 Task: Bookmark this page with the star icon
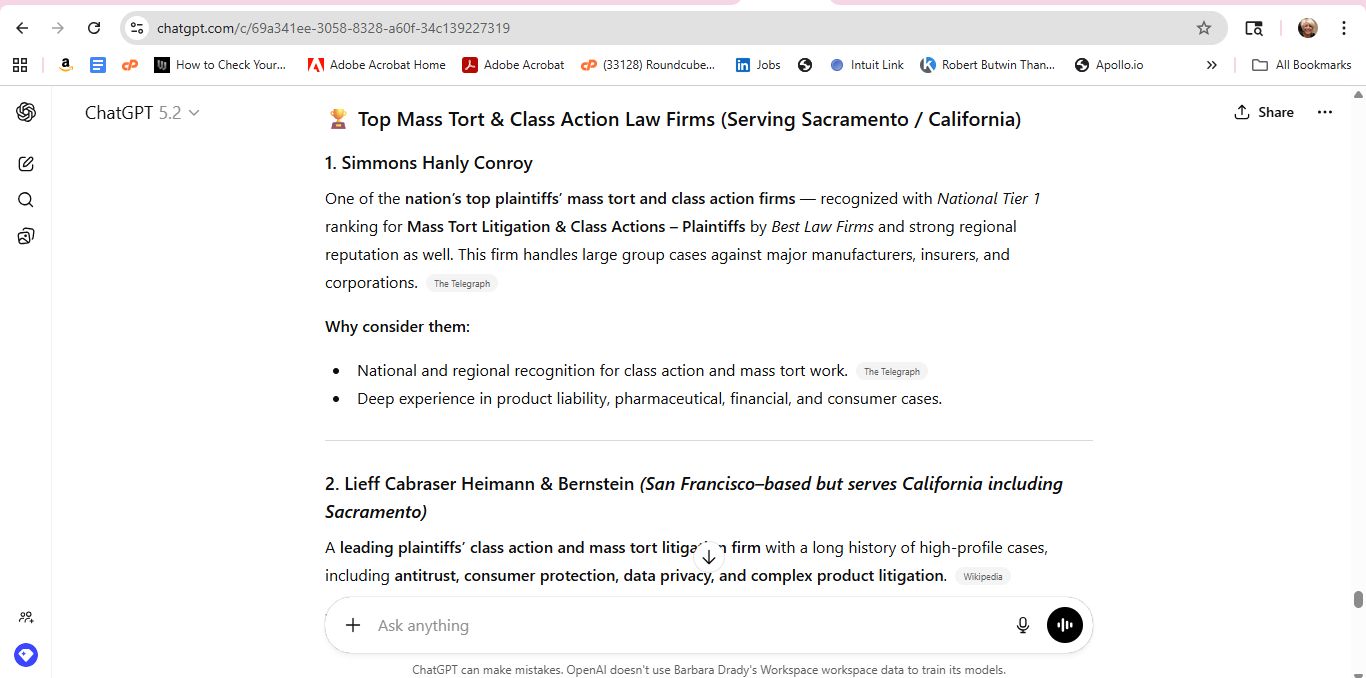pos(1204,28)
